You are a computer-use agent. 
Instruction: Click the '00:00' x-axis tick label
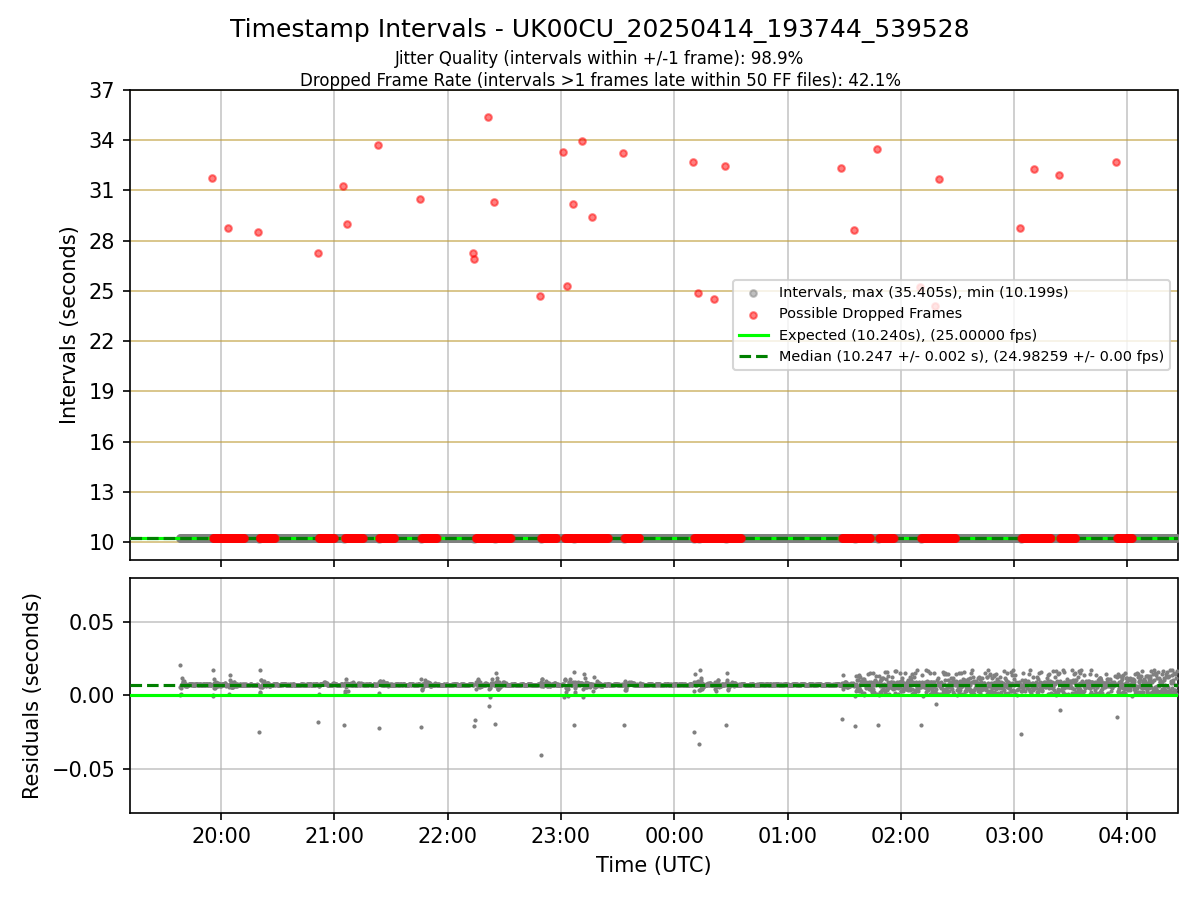674,836
